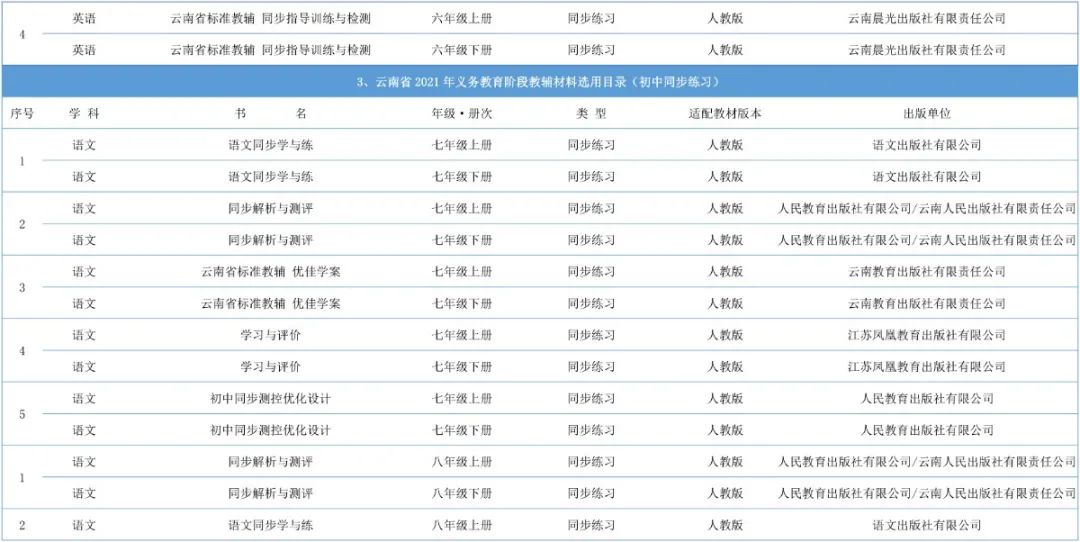
Task: Select serial number 5 beside 初中同步测控优化设计 rows
Action: (22, 415)
